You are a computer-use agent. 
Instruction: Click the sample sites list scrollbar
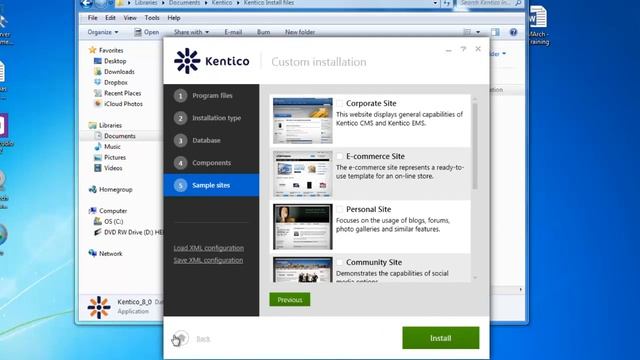[x=475, y=146]
